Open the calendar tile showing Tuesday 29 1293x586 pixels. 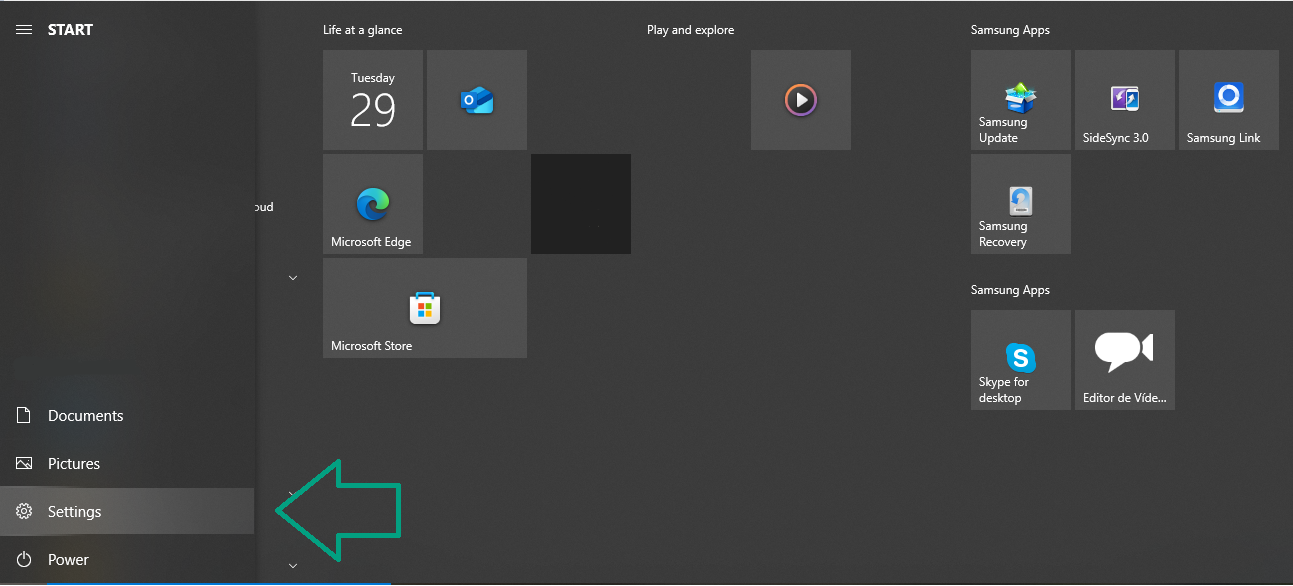(x=373, y=100)
